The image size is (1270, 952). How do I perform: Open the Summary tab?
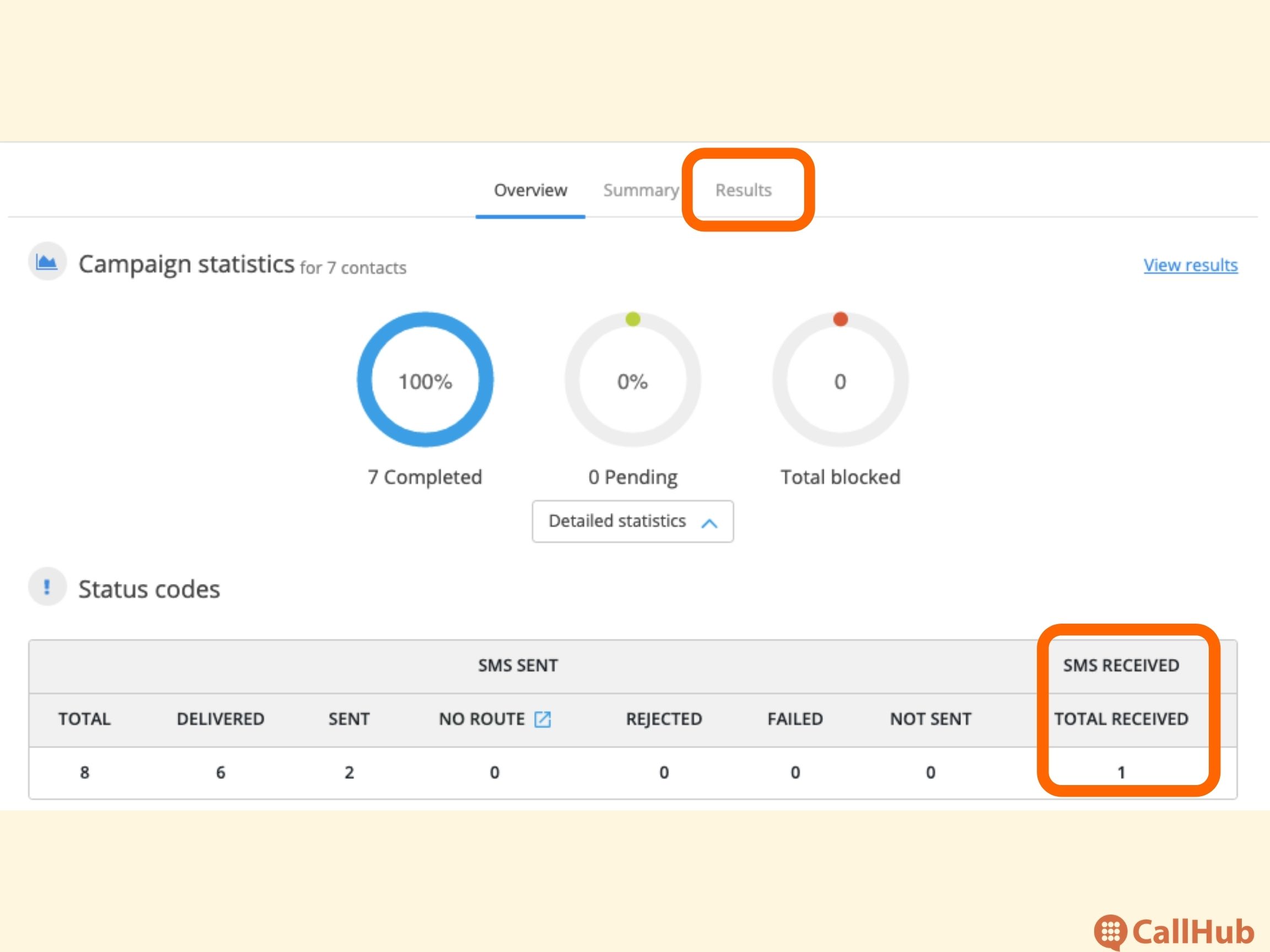coord(641,190)
